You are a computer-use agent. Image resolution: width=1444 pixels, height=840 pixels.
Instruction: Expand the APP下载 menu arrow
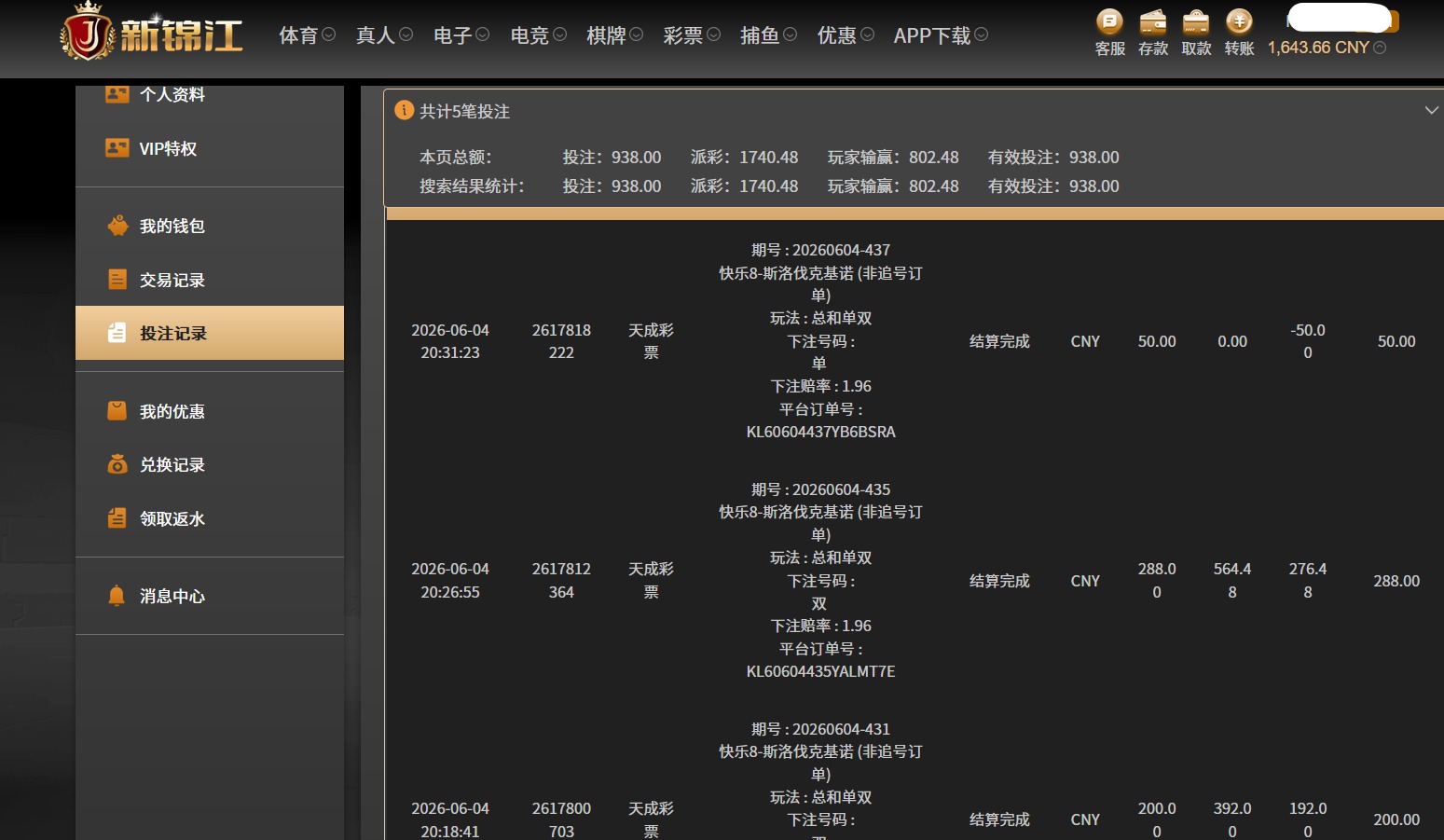click(981, 34)
